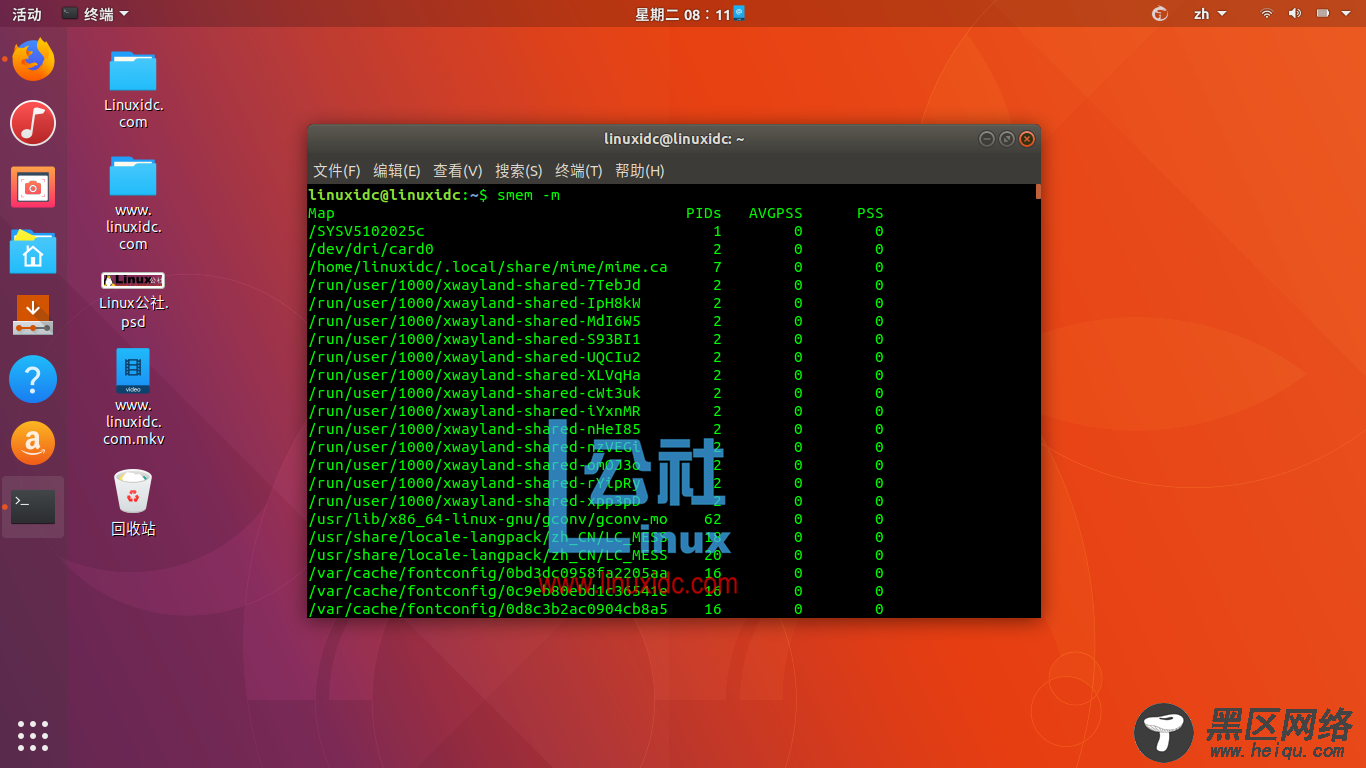
Task: Open Firefox from the dock
Action: click(x=33, y=60)
